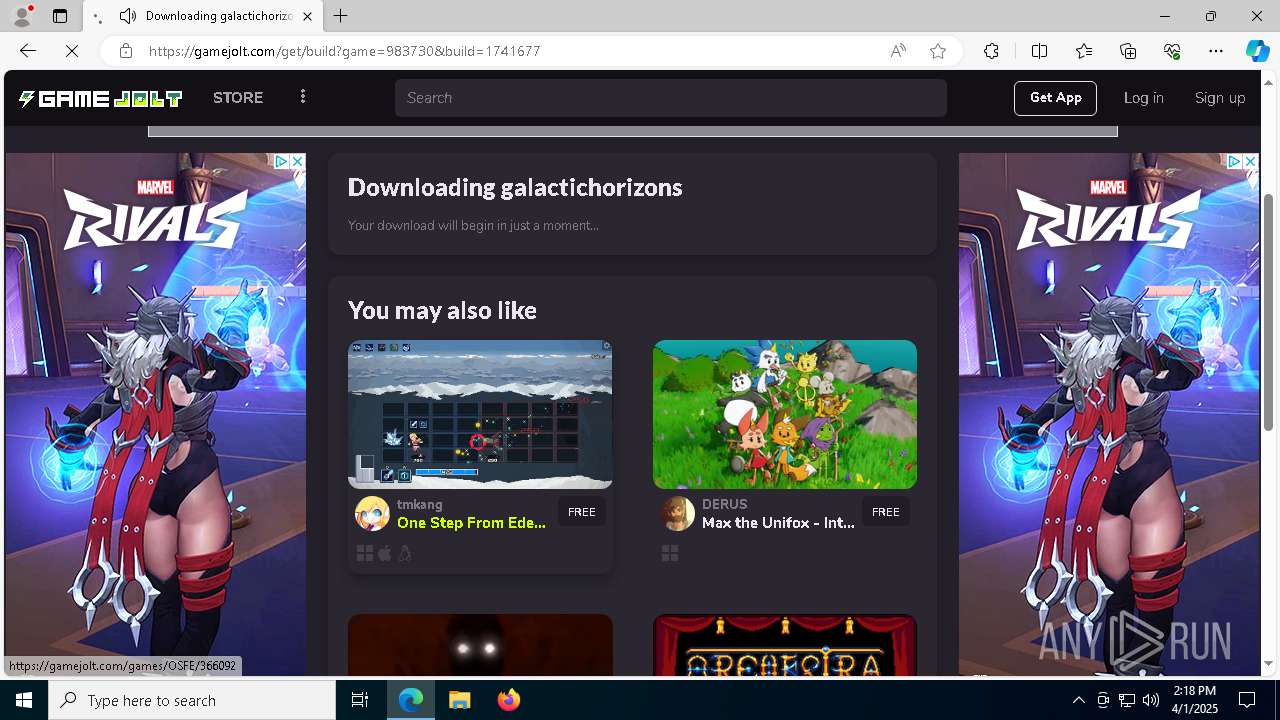View site information lock icon
Image resolution: width=1280 pixels, height=720 pixels.
coord(126,51)
